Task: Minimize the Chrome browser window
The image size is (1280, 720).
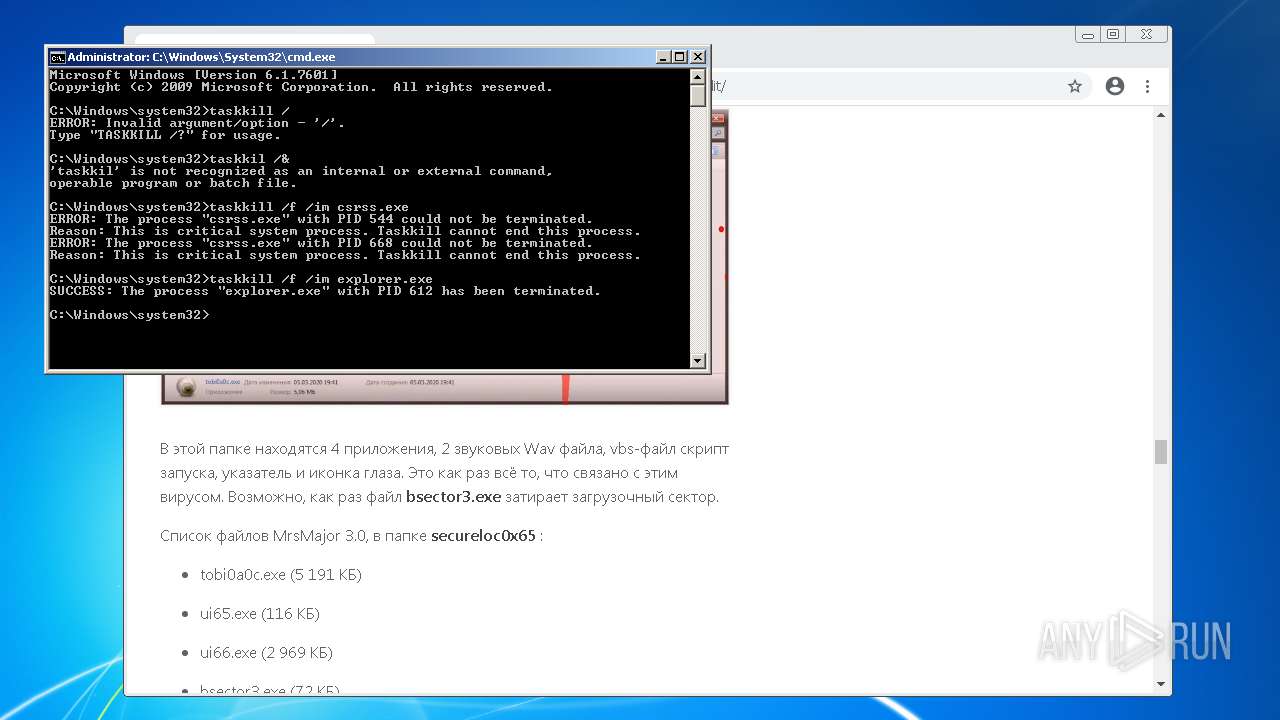Action: 1087,34
